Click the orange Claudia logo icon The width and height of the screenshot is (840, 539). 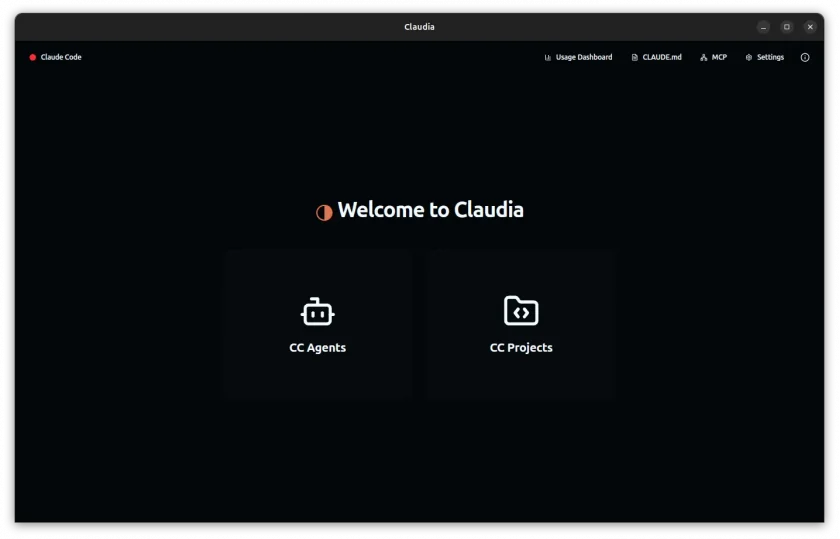pyautogui.click(x=324, y=213)
